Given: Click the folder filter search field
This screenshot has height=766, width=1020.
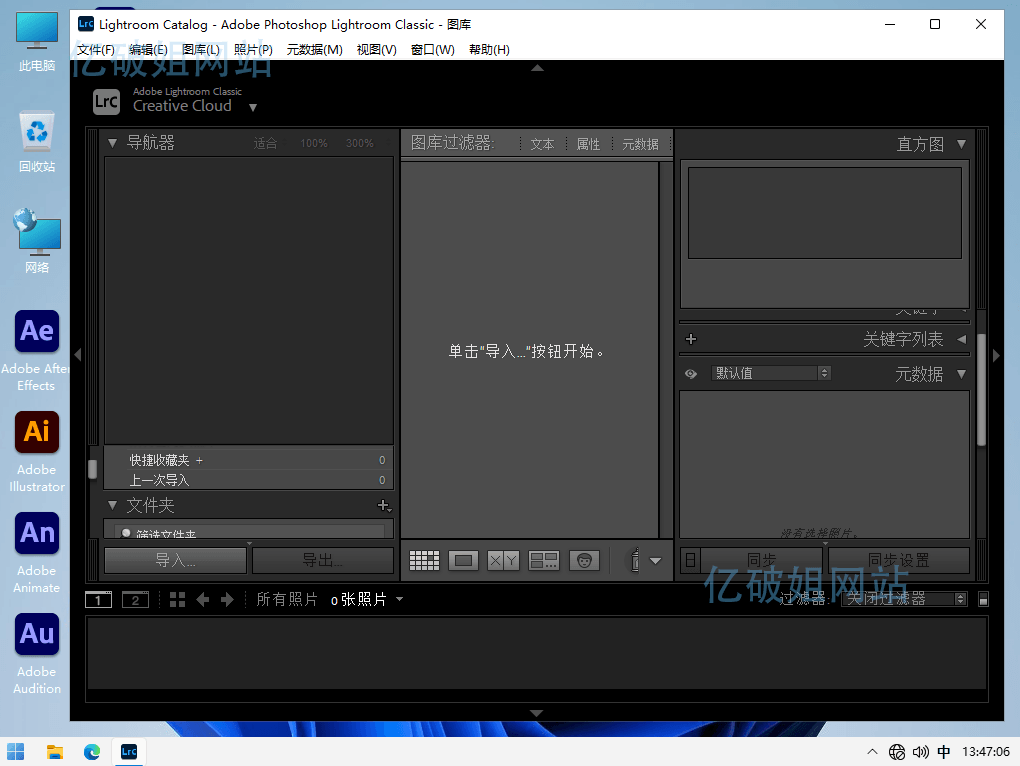Looking at the screenshot, I should click(x=248, y=532).
